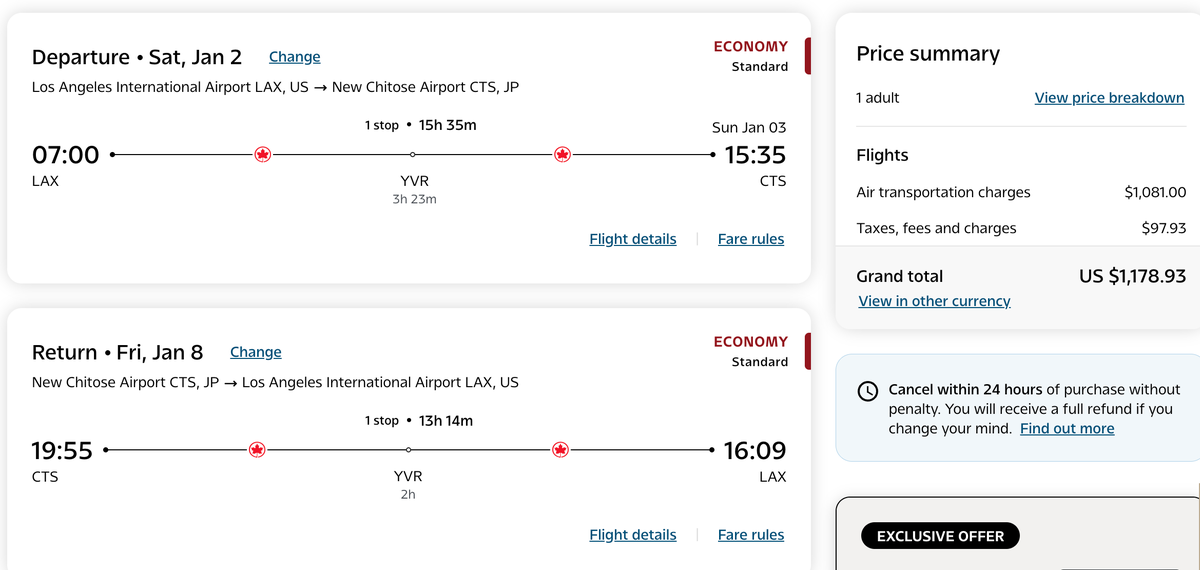
Task: Click Economy Standard label on departure card
Action: pyautogui.click(x=750, y=56)
